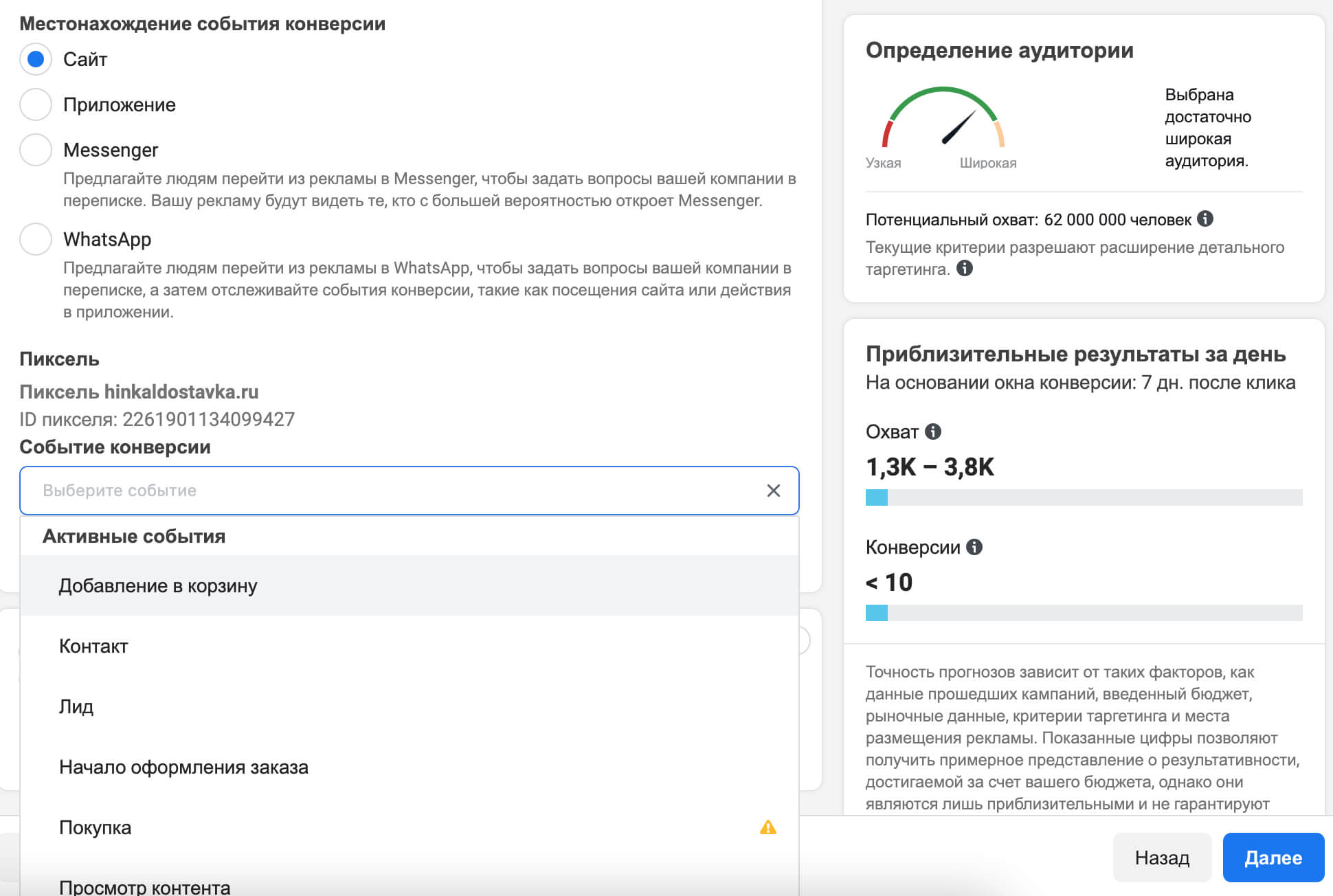Choose WhatsApp as conversion location

pos(36,239)
